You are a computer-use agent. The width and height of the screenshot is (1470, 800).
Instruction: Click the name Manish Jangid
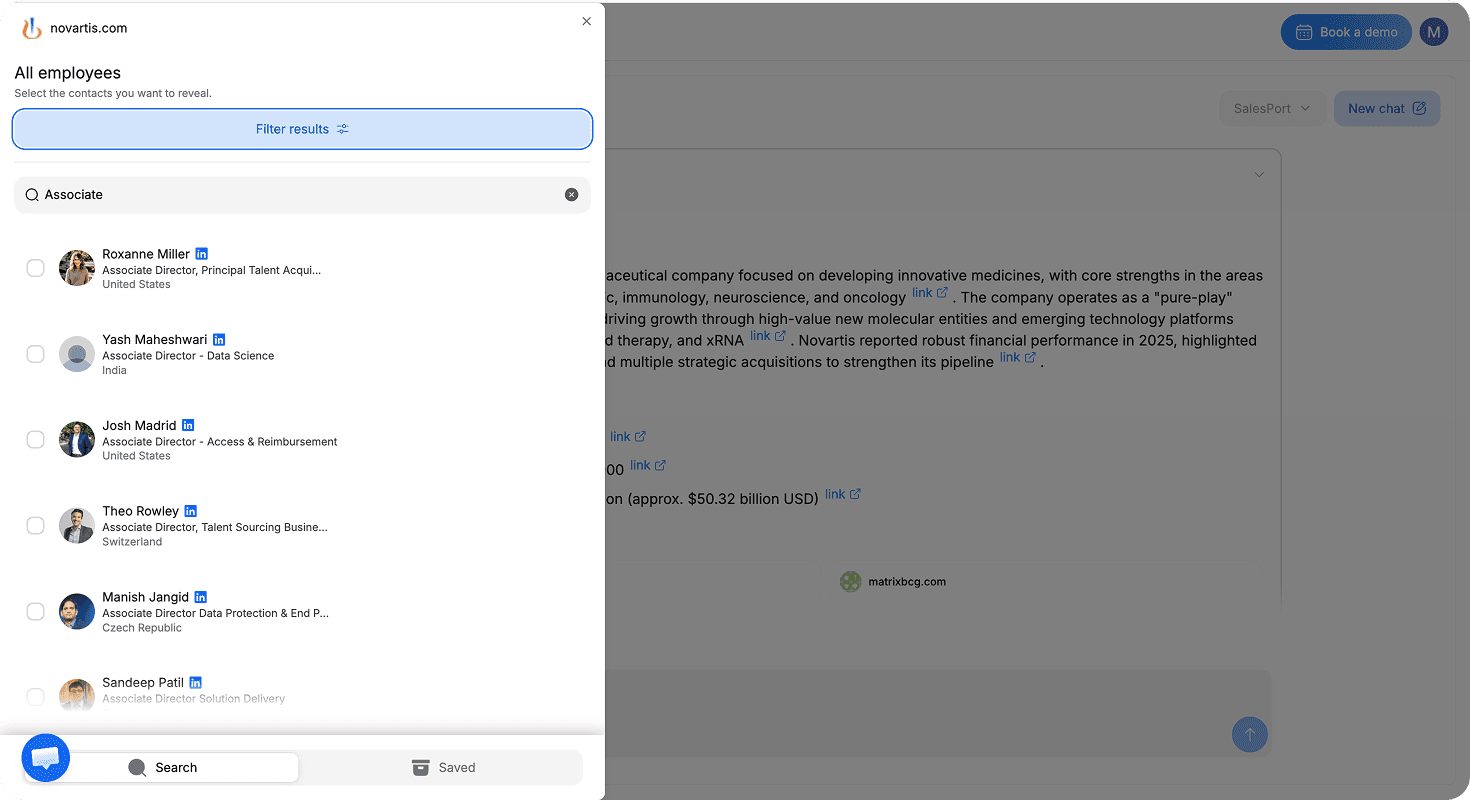[x=146, y=597]
